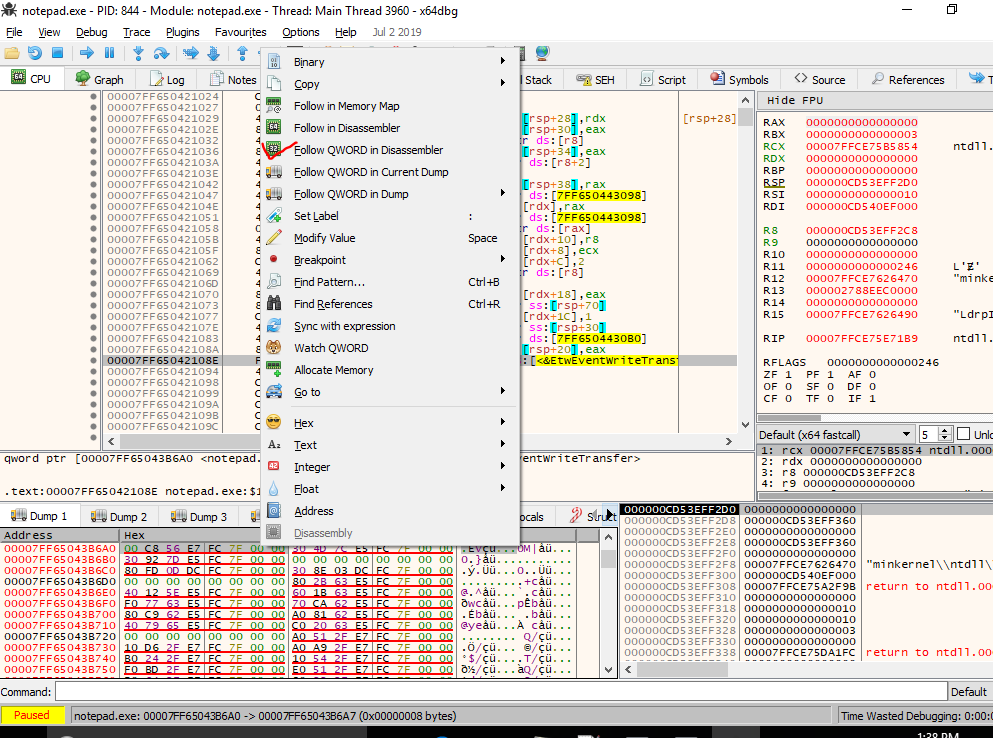Toggle the Unlocked checkbox in call convention bar
Image resolution: width=993 pixels, height=738 pixels.
[x=964, y=434]
